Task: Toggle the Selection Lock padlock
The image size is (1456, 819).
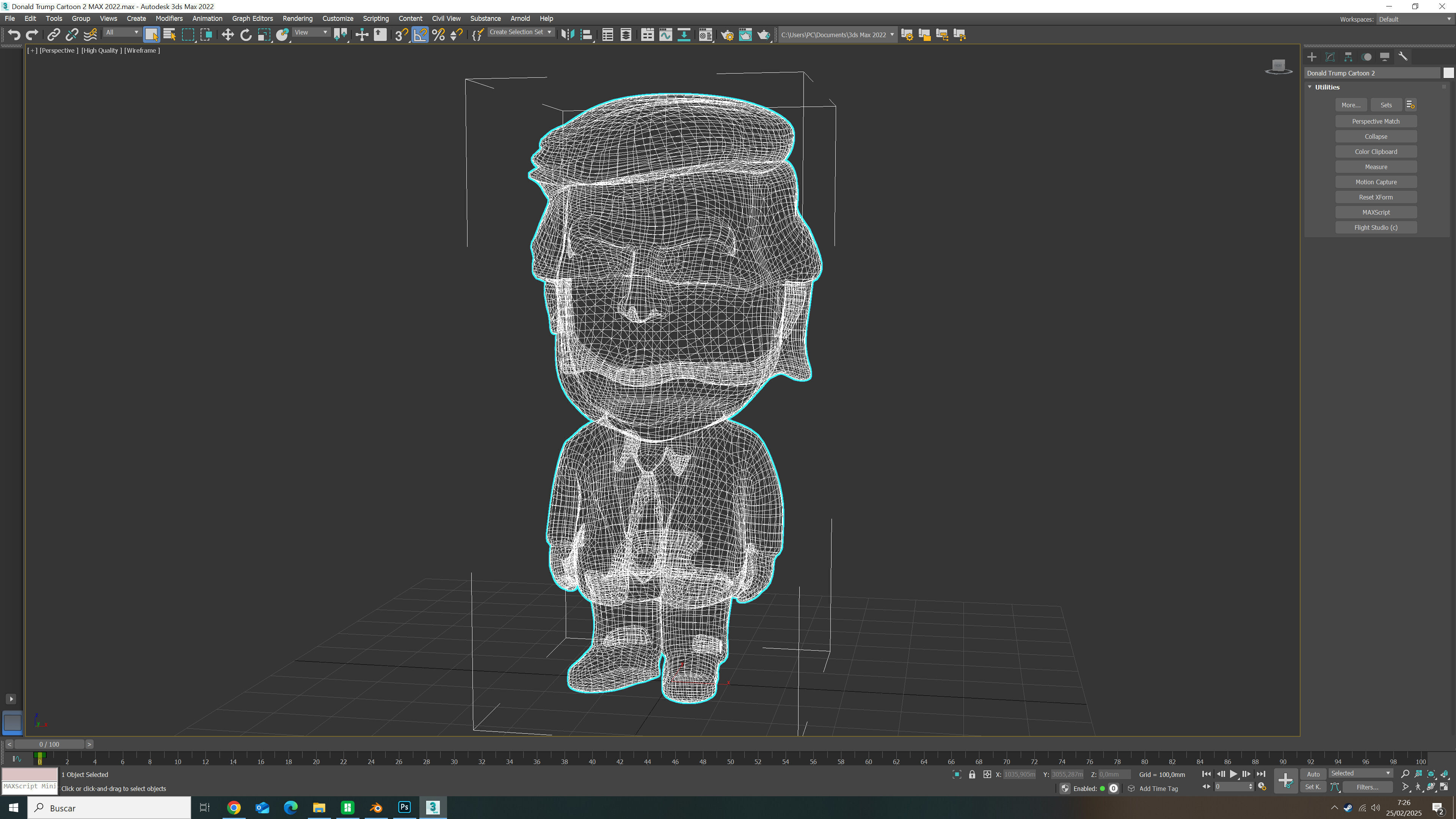Action: [972, 774]
